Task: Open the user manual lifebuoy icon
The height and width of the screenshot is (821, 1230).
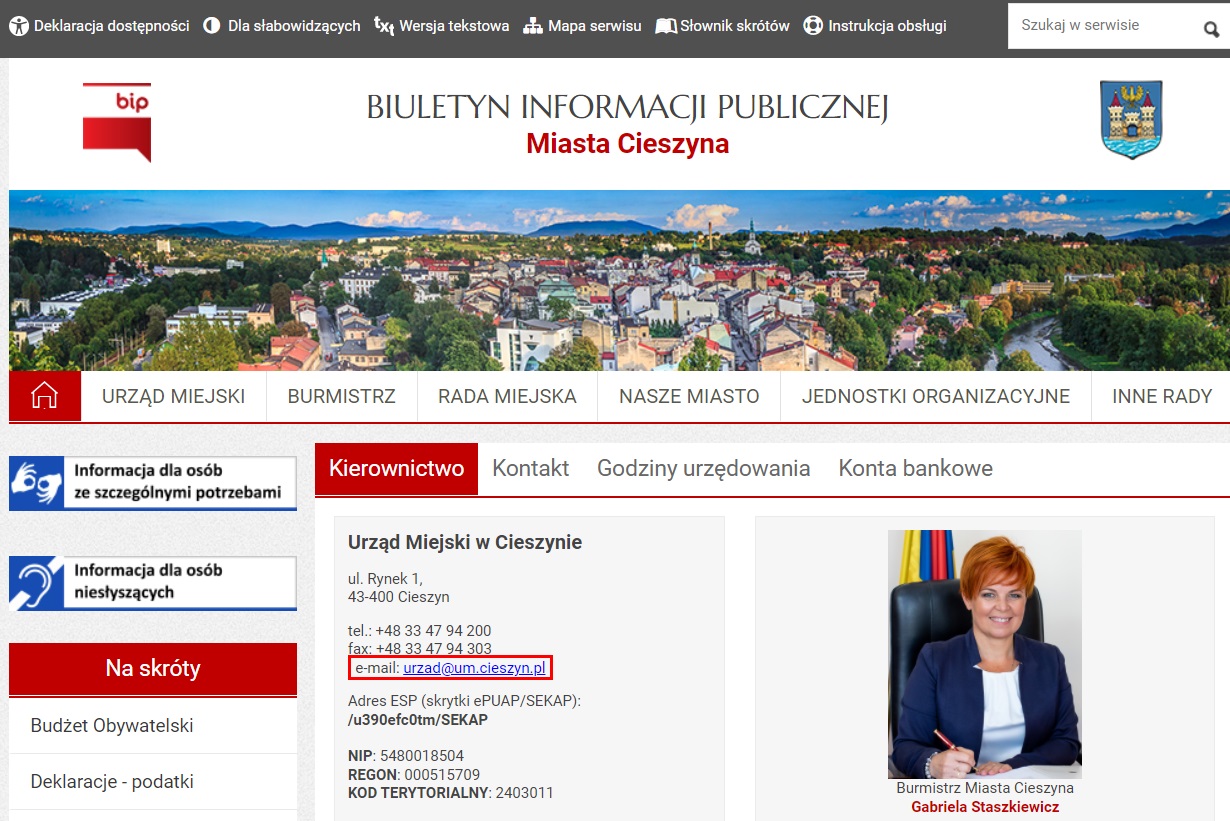Action: 814,26
